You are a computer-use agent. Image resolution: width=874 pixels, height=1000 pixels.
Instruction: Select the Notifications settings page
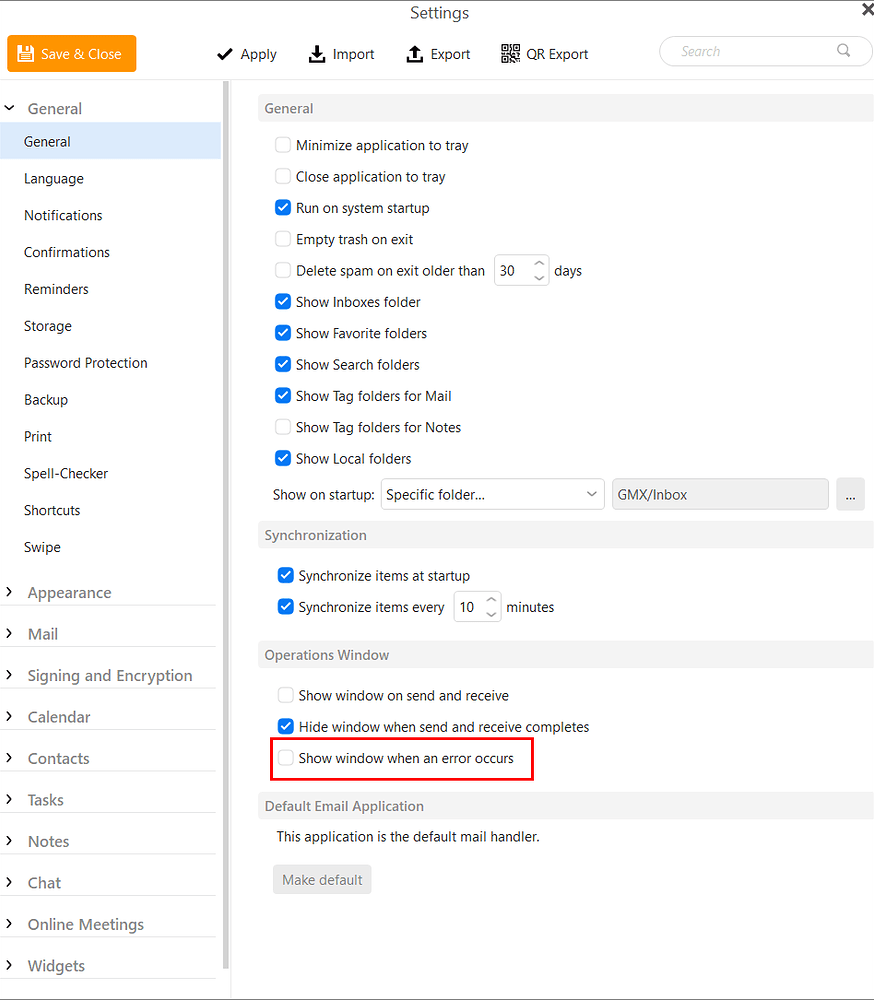pos(63,215)
